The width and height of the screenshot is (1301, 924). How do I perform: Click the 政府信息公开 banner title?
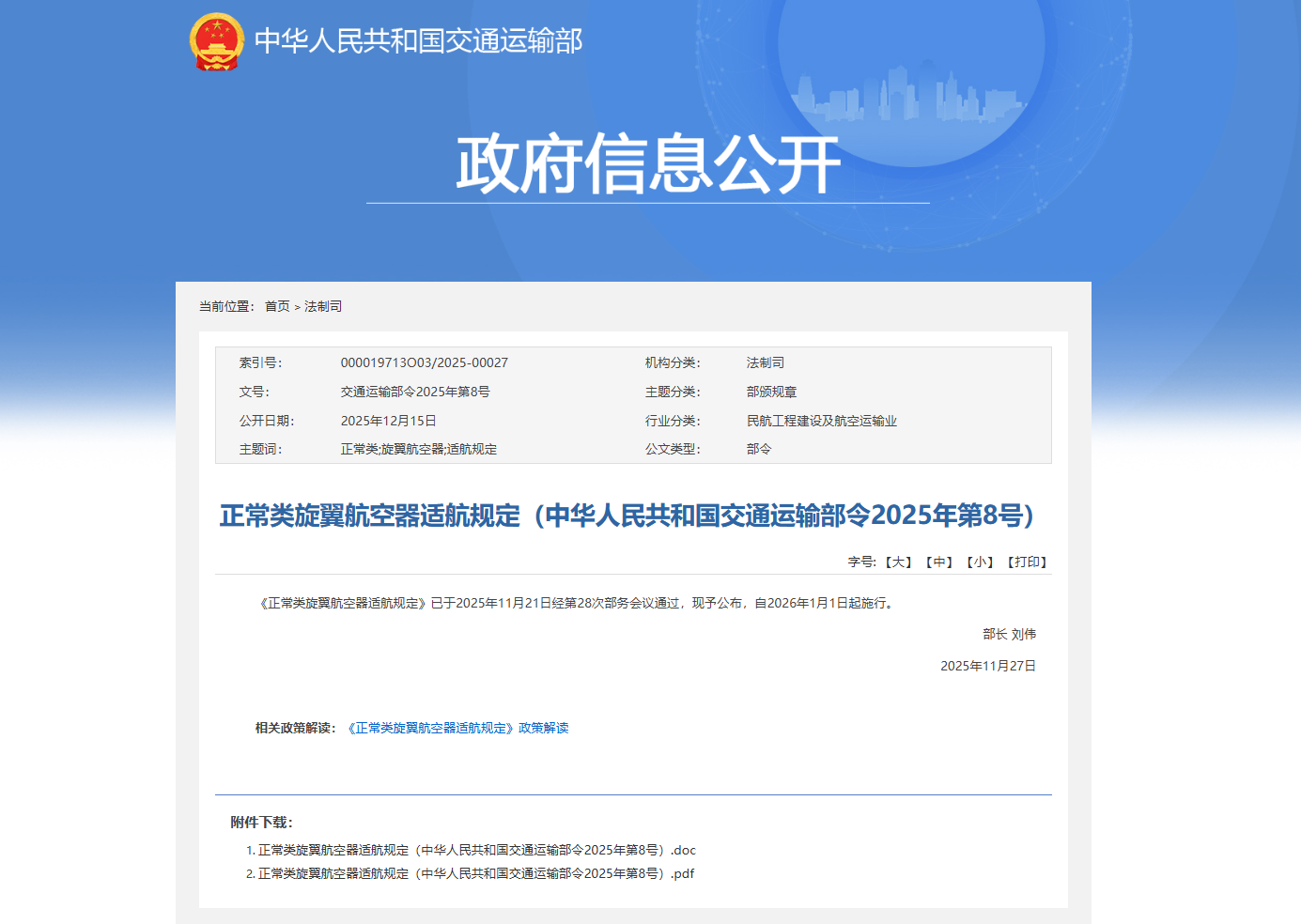click(x=648, y=162)
